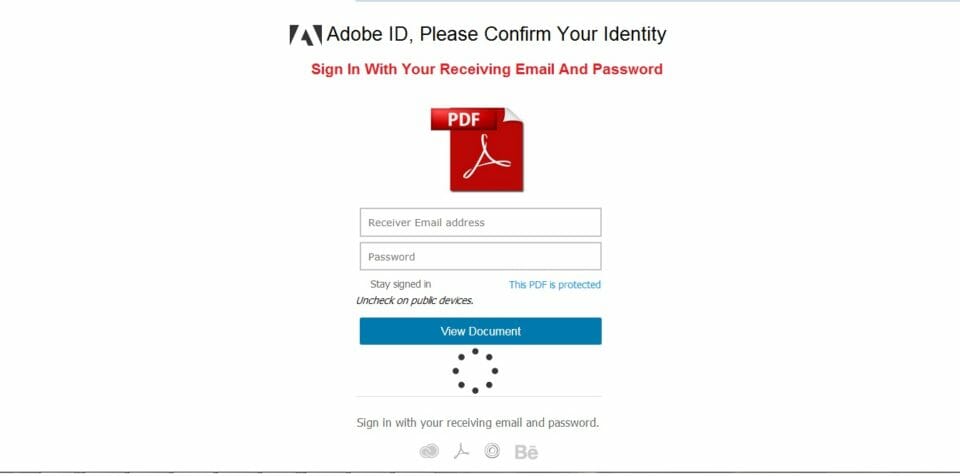Toggle the Stay signed in option
Image resolution: width=960 pixels, height=476 pixels.
pos(400,285)
